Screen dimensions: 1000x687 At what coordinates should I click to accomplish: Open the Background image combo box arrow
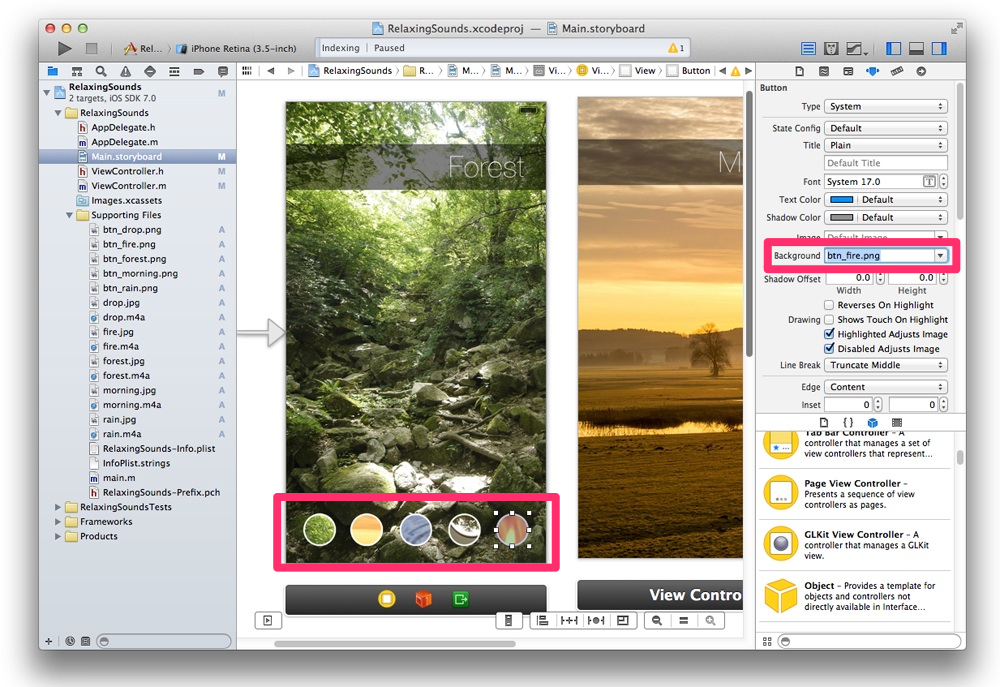[x=940, y=256]
